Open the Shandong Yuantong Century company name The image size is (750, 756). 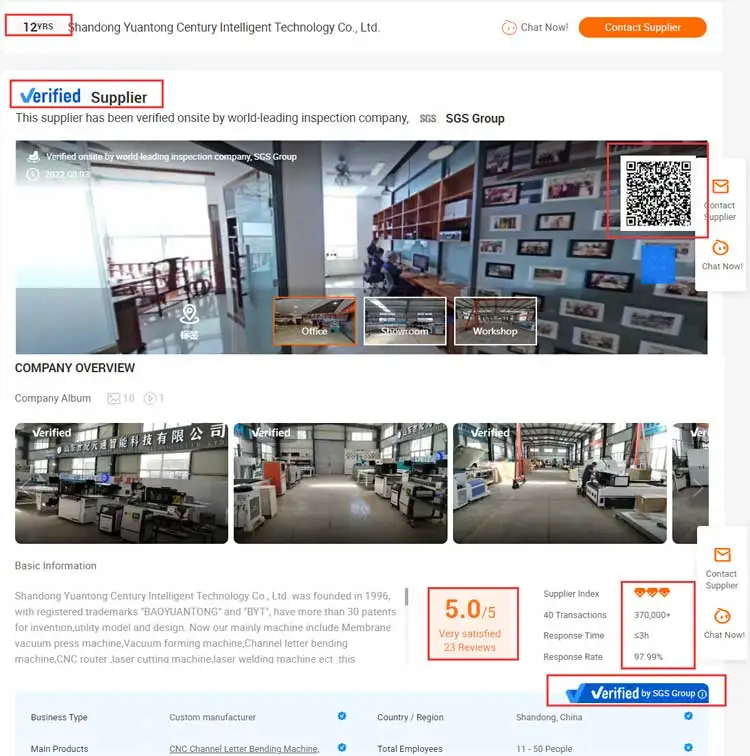point(224,27)
